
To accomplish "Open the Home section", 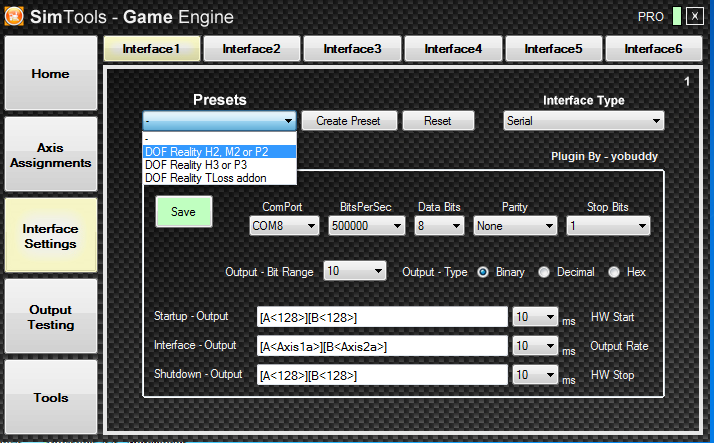I will [51, 73].
